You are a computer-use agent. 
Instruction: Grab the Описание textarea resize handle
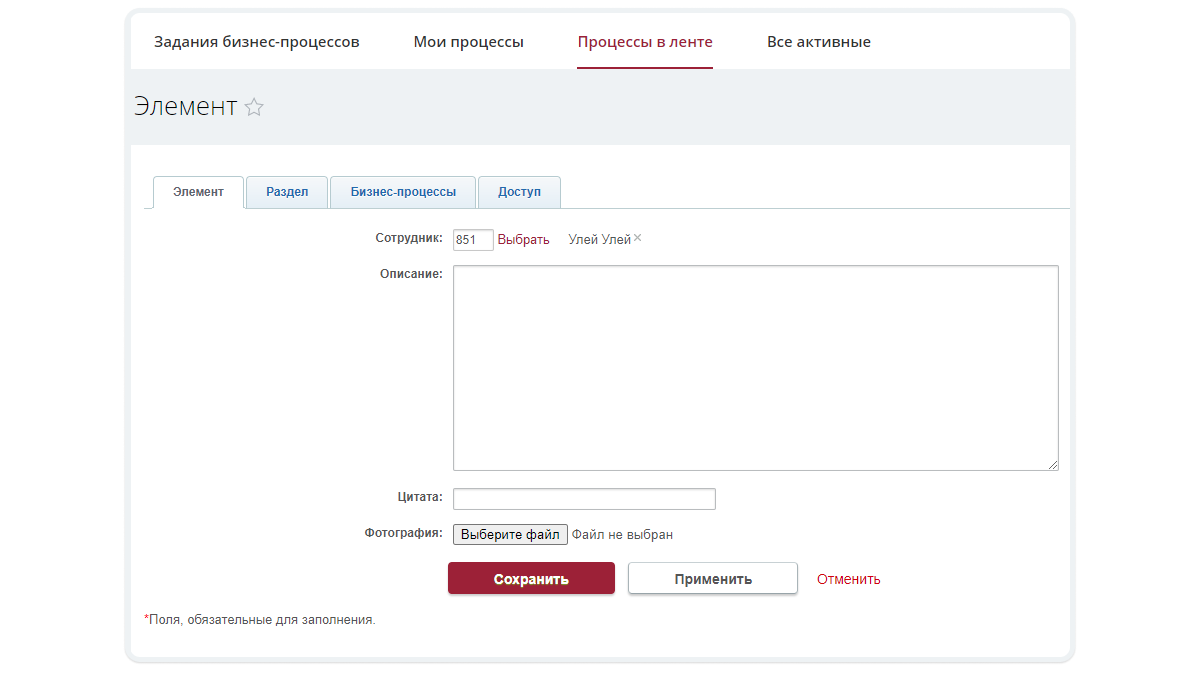click(x=1053, y=465)
